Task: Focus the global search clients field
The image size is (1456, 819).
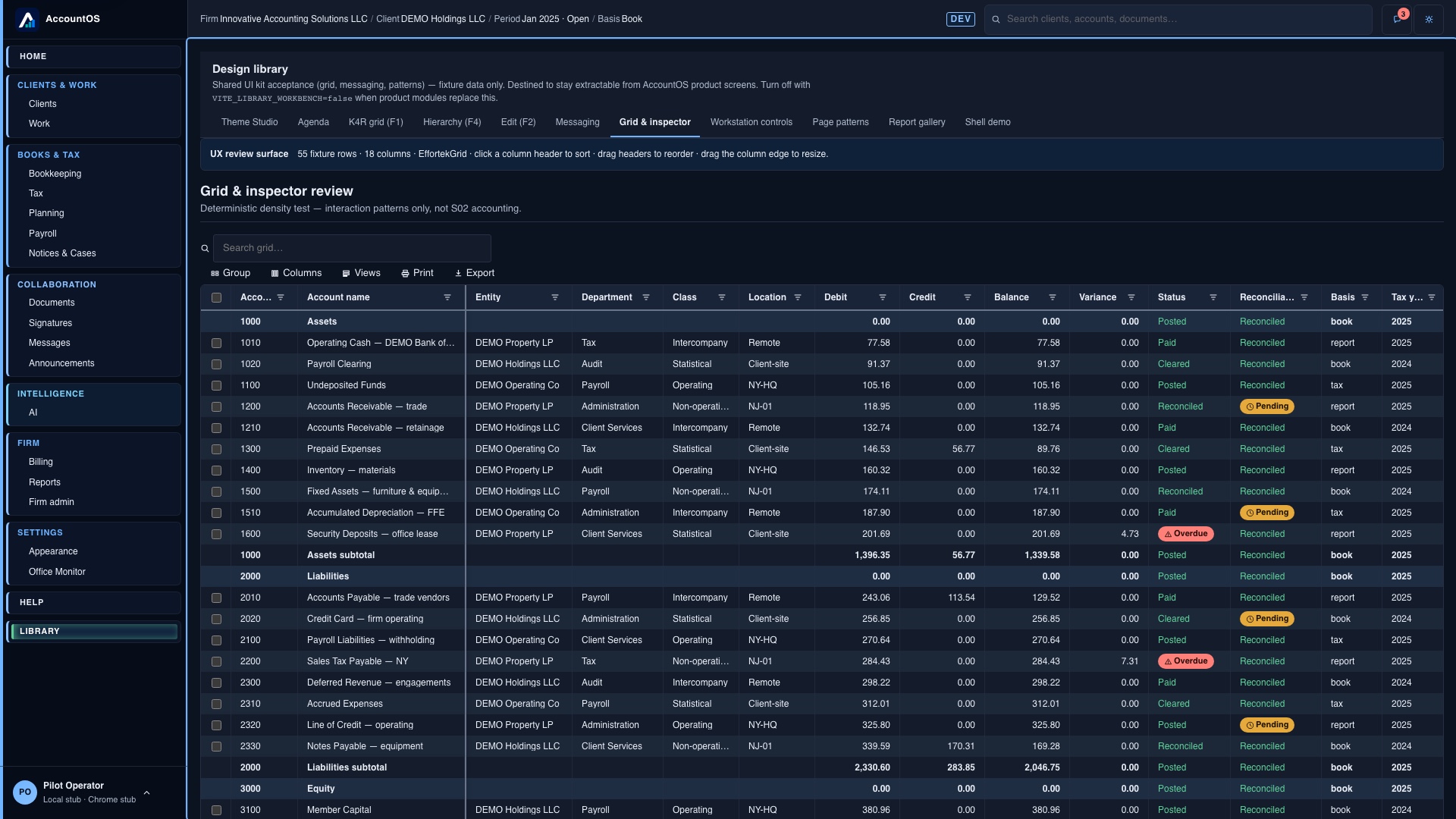Action: pos(1178,19)
